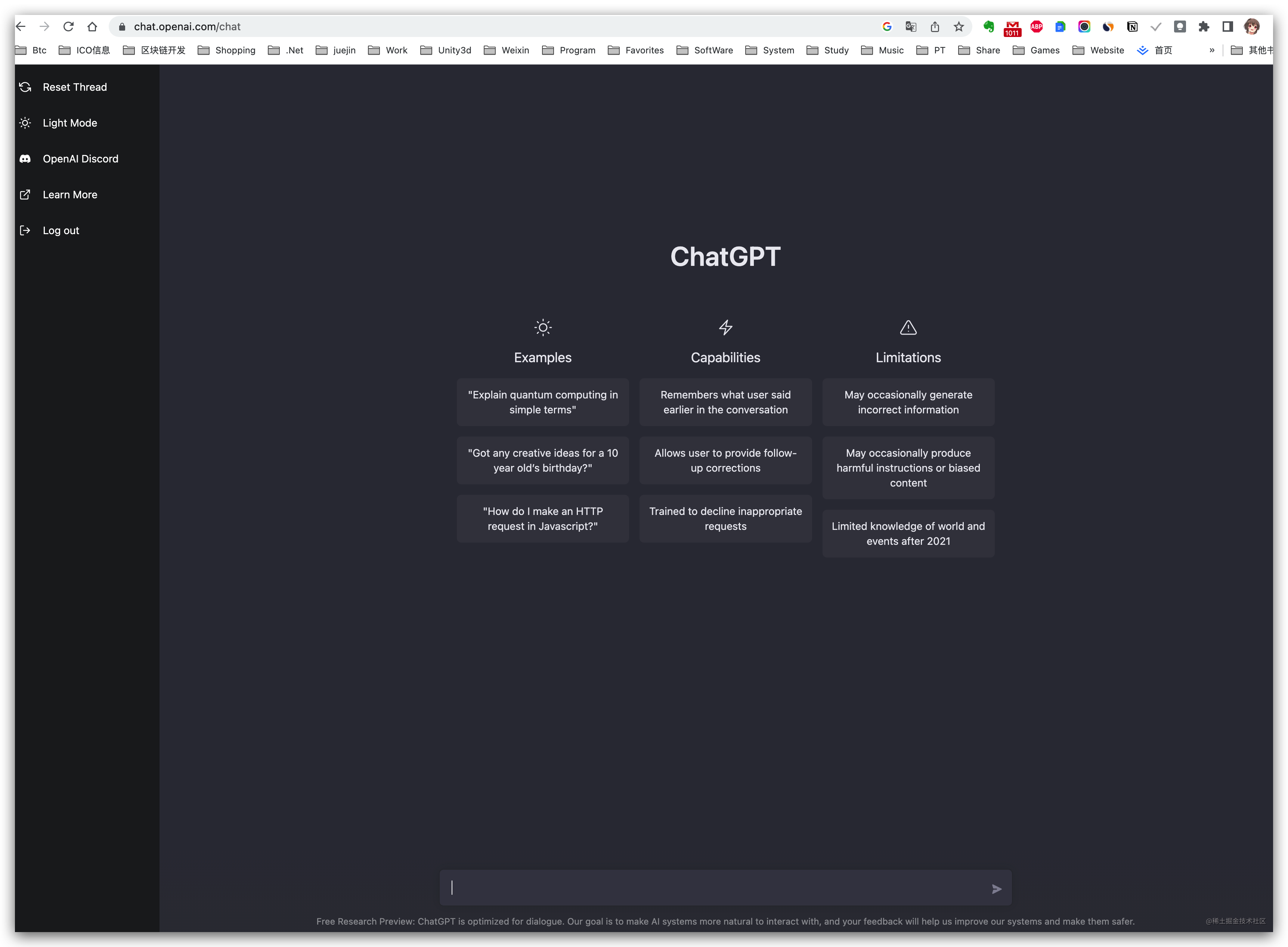Select Reset Thread menu item
This screenshot has height=947, width=1288.
(x=75, y=87)
